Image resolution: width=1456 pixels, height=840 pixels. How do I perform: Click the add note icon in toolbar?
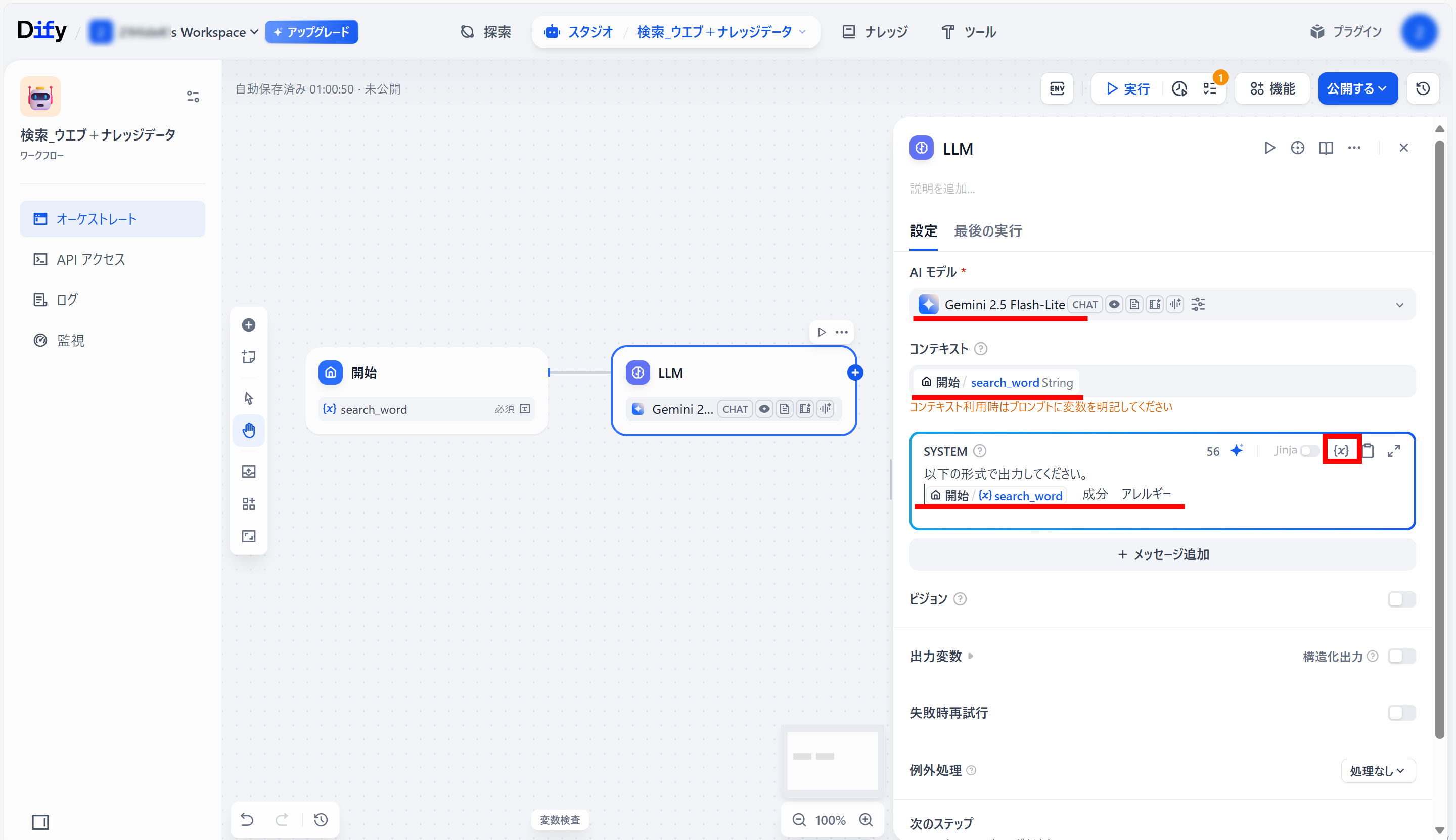(x=249, y=357)
